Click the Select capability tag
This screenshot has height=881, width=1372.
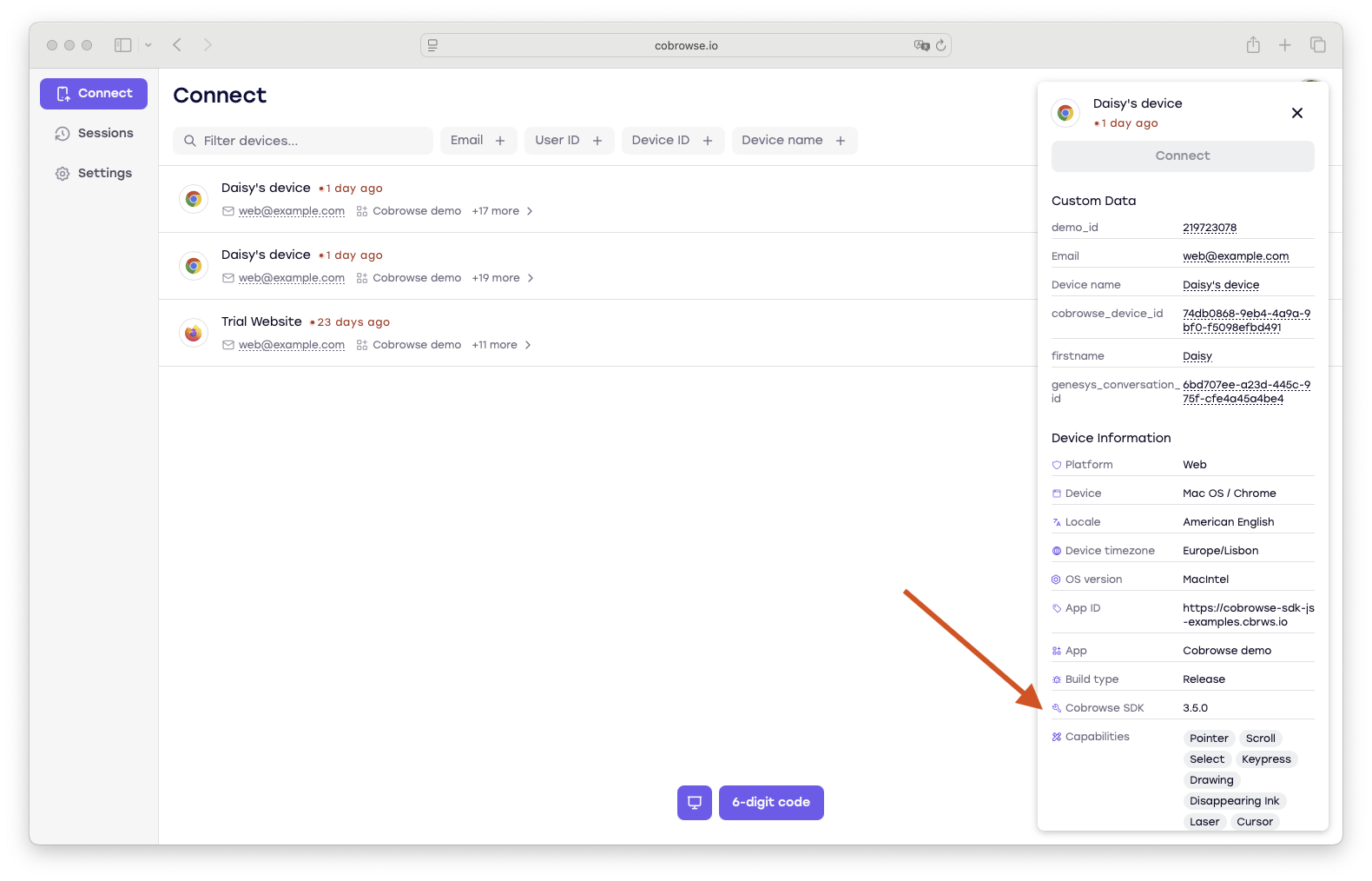[x=1207, y=759]
